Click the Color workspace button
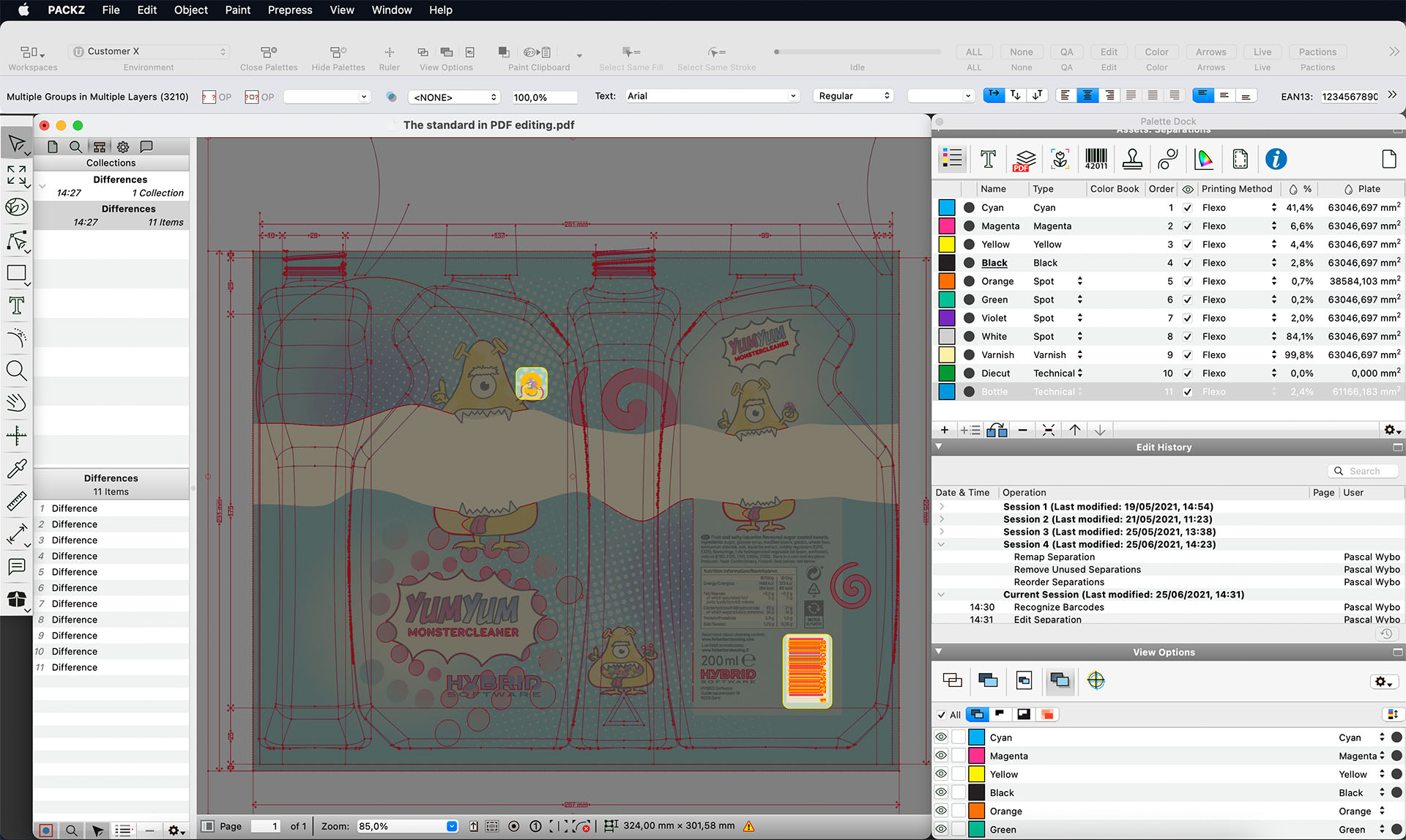The image size is (1406, 840). tap(1156, 52)
